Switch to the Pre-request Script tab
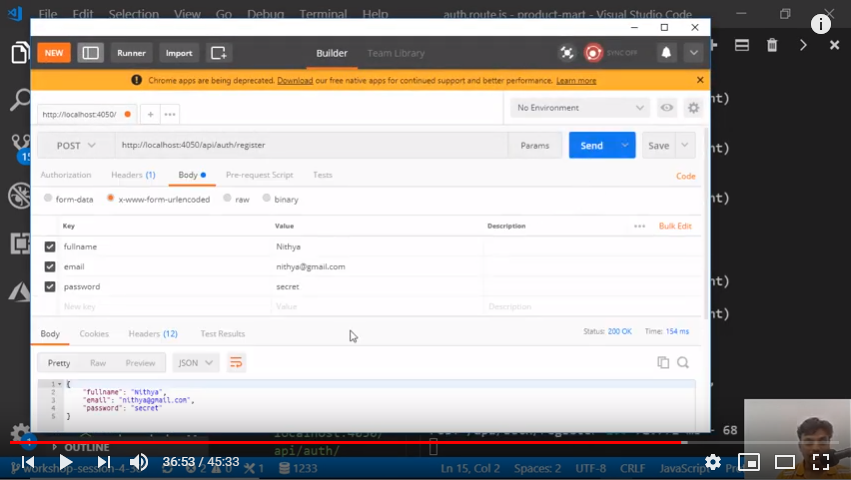This screenshot has height=480, width=851. tap(259, 175)
